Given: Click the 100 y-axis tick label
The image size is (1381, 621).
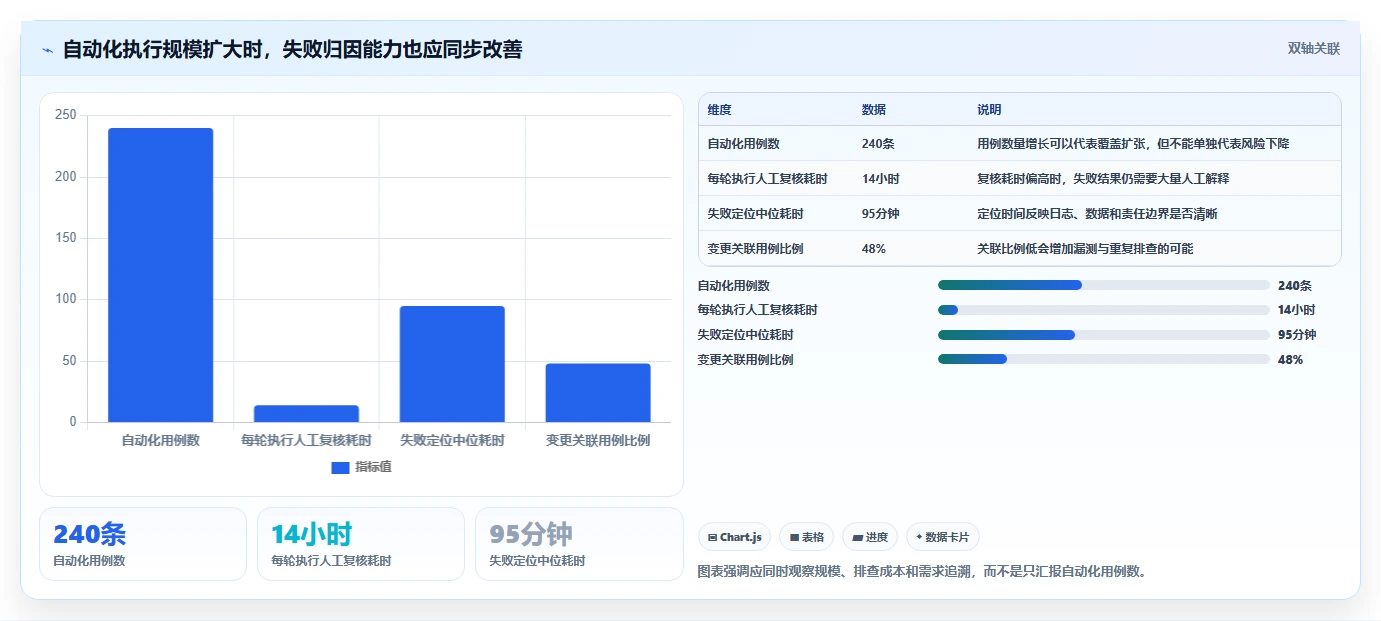Looking at the screenshot, I should point(66,299).
